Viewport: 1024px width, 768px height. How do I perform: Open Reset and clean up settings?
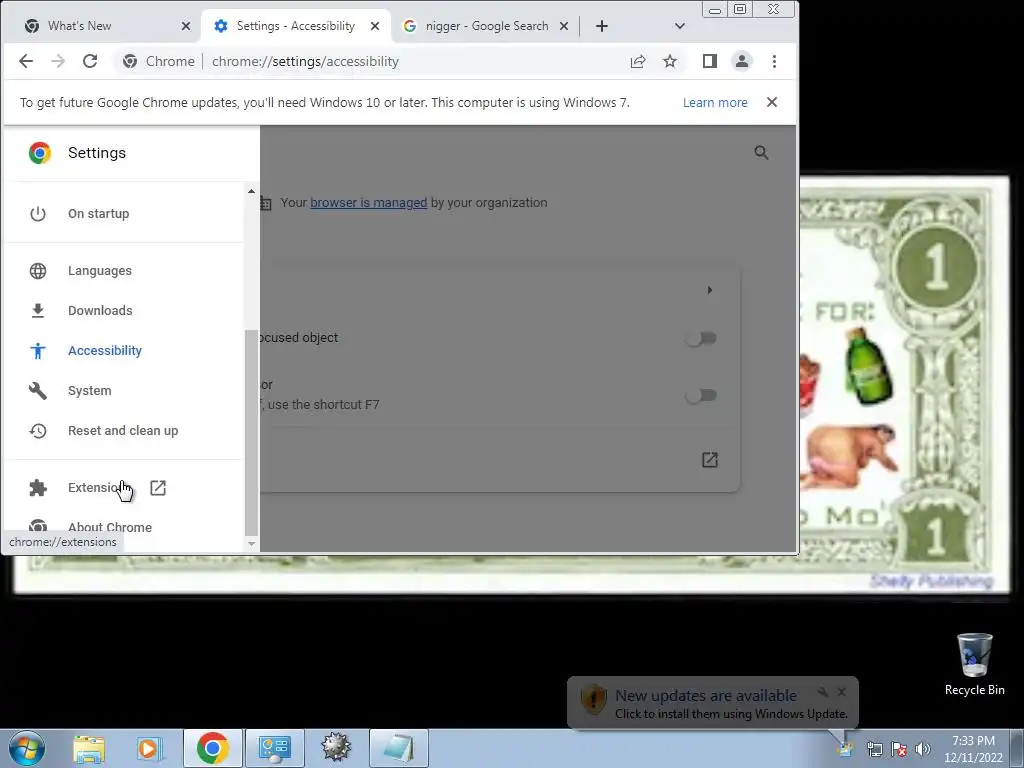124,431
